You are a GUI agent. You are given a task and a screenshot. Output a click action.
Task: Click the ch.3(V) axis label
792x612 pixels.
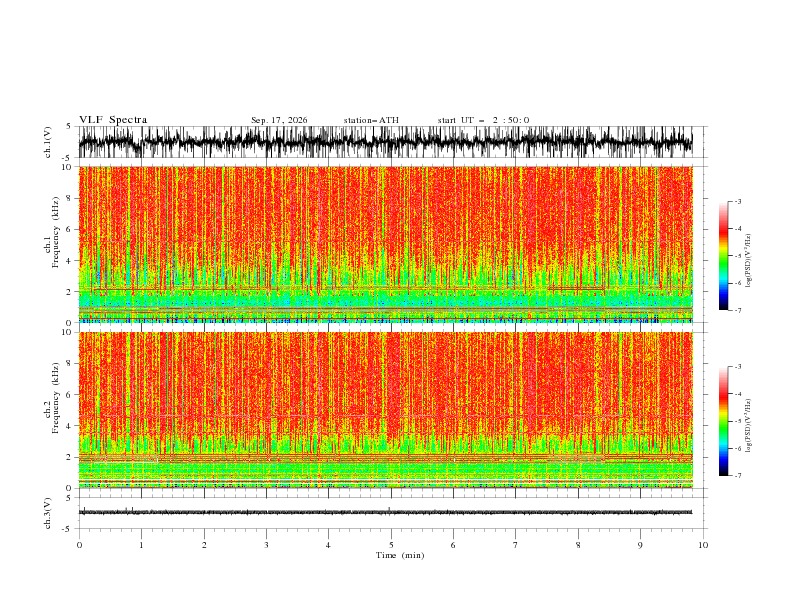click(x=48, y=514)
